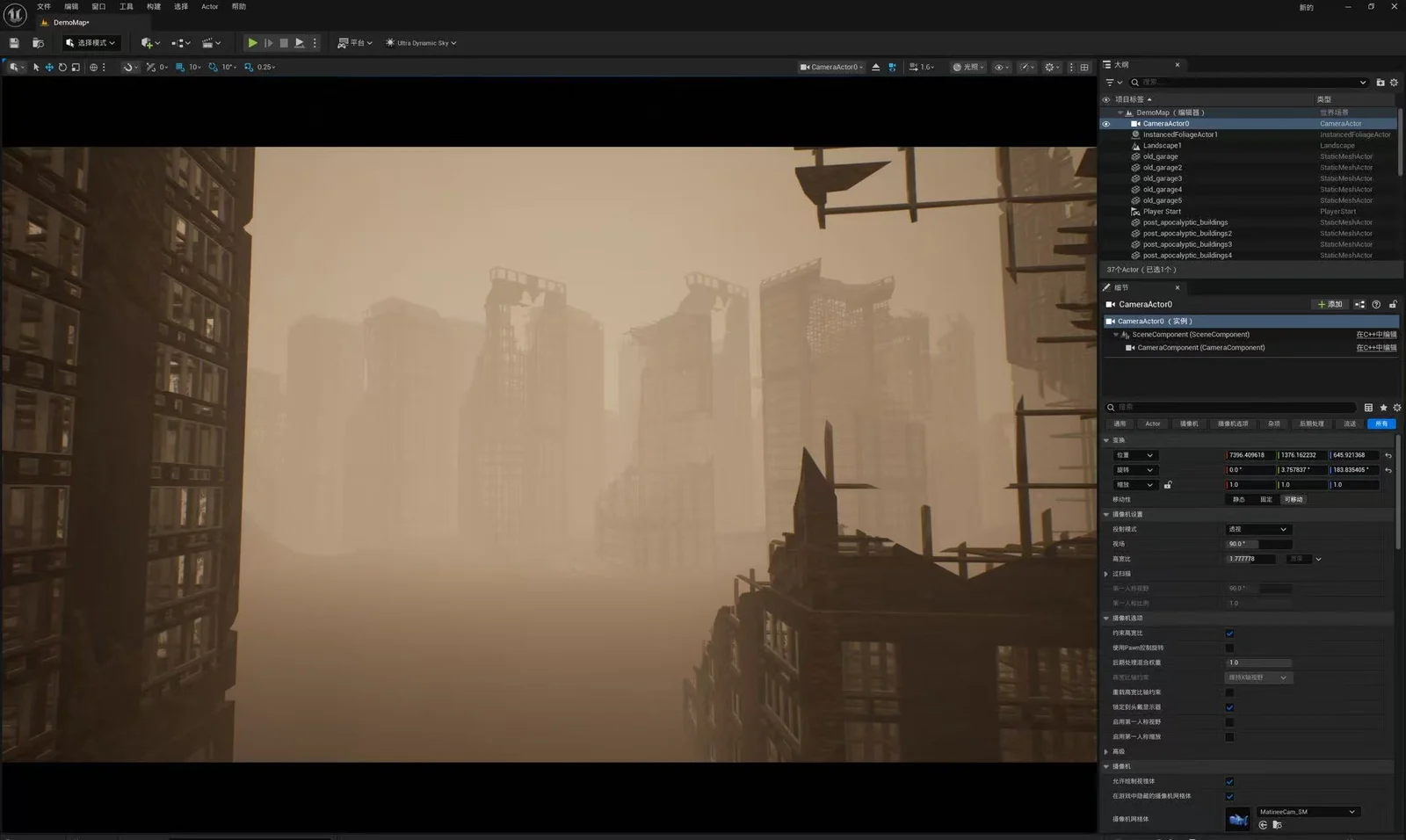Uncheck the 锁定到头戴显示器 checkbox
This screenshot has height=840, width=1406.
(1229, 707)
